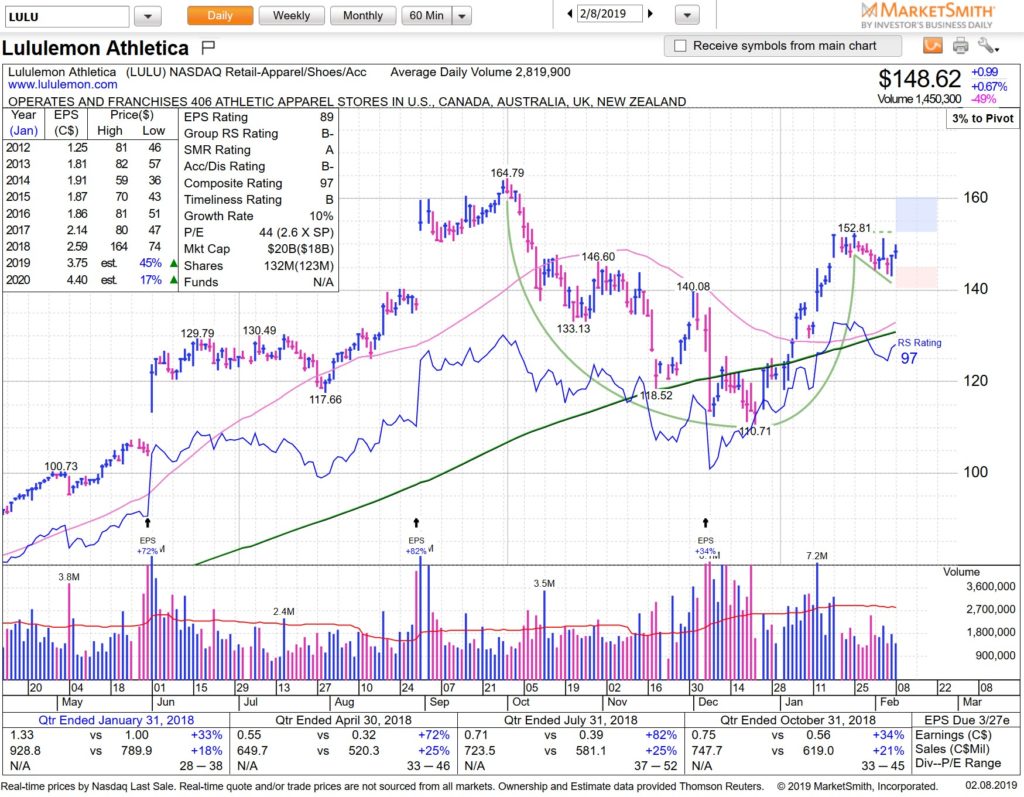
Task: Select the SMR Rating row
Action: (x=259, y=150)
